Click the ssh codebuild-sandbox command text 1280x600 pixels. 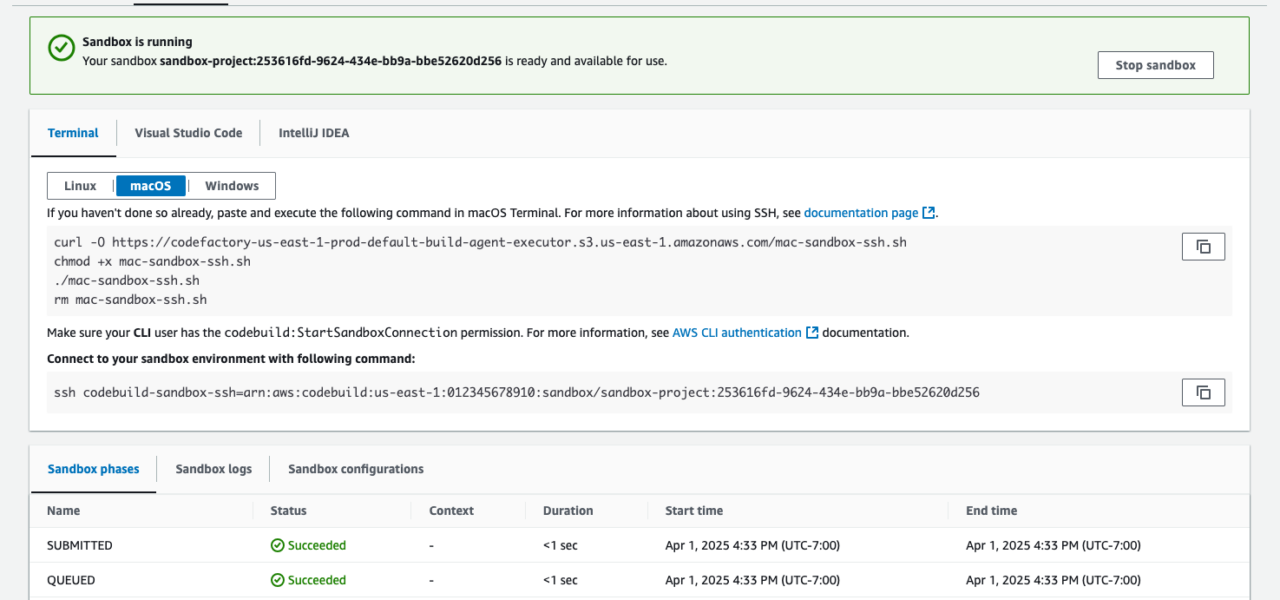coord(516,393)
